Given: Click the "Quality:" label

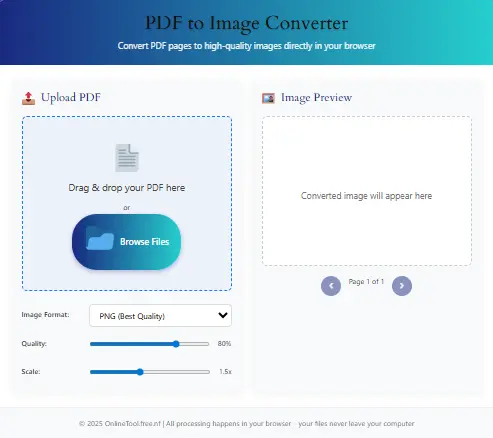Looking at the screenshot, I should [x=34, y=344].
